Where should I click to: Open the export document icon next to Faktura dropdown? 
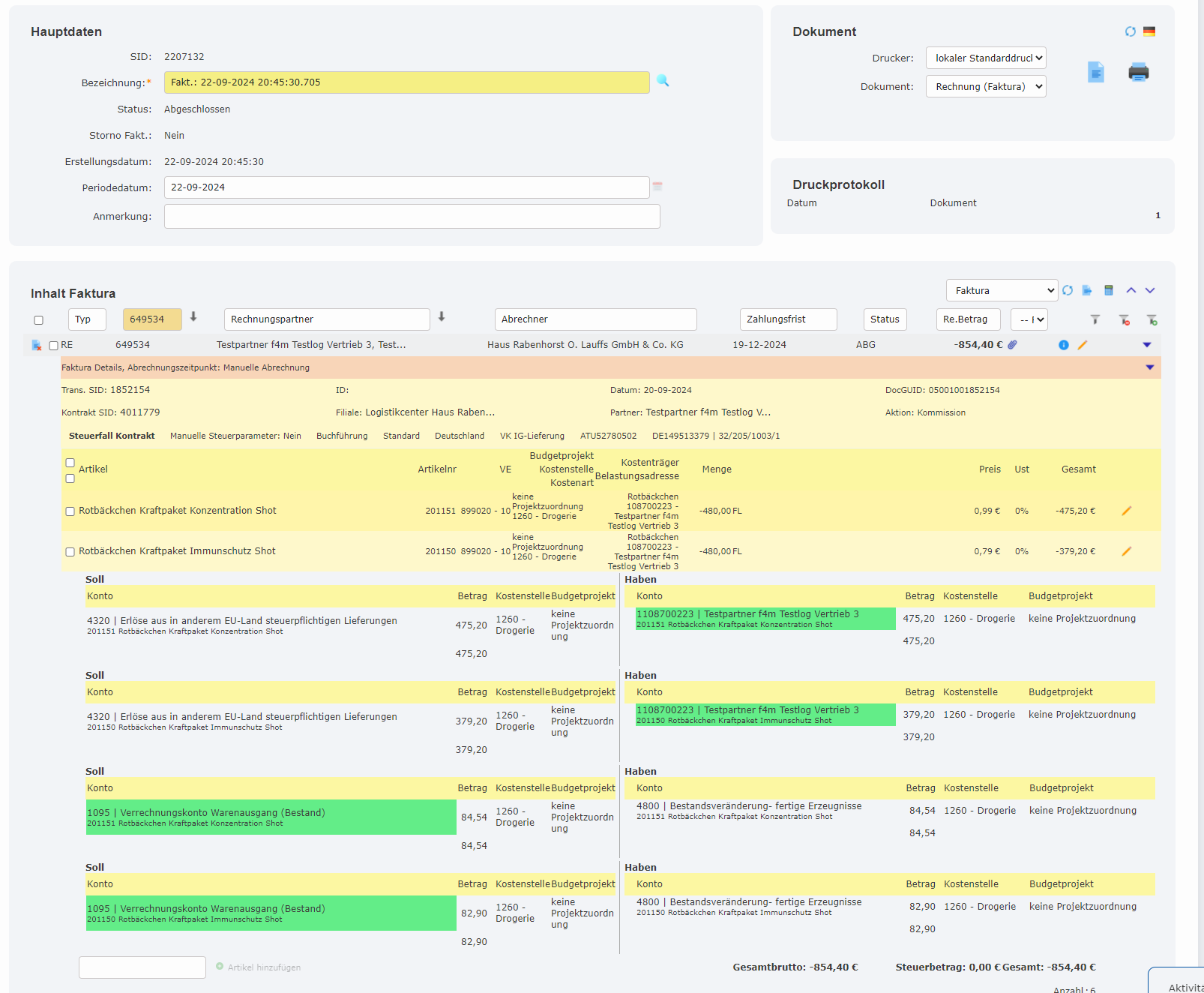(x=1089, y=290)
